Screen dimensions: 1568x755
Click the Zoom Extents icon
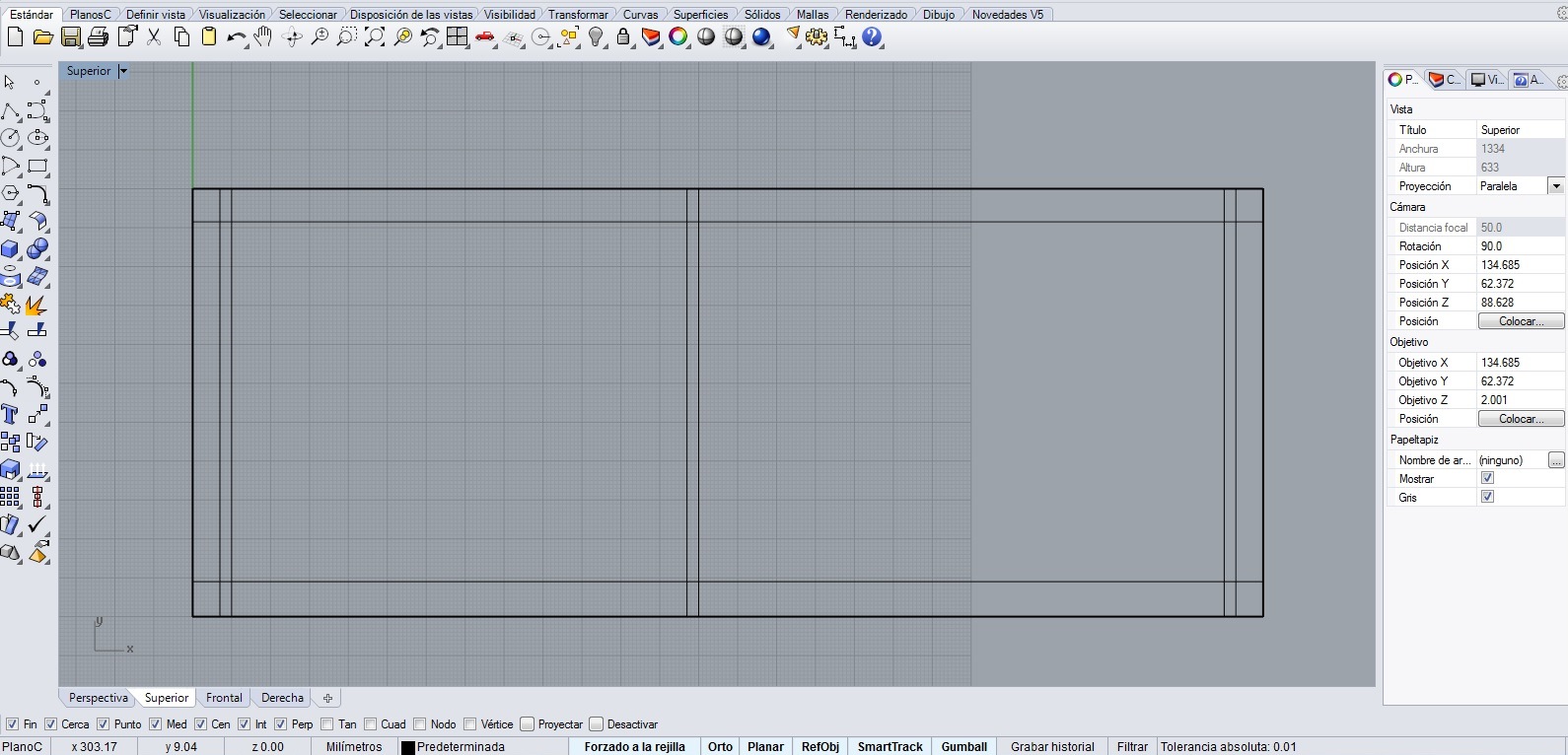[x=375, y=37]
